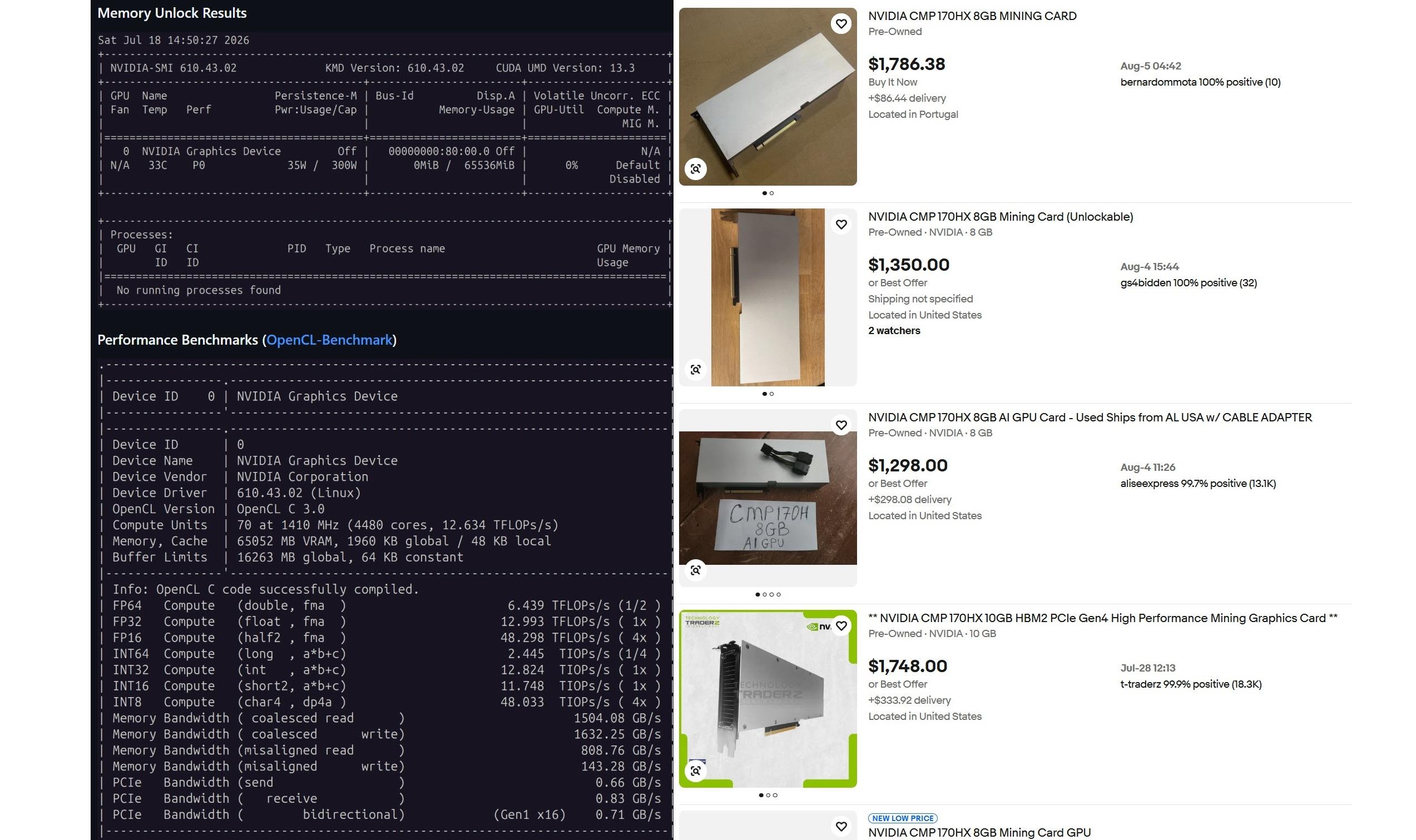Select the price $1,748.00
Image resolution: width=1416 pixels, height=840 pixels.
(x=908, y=666)
